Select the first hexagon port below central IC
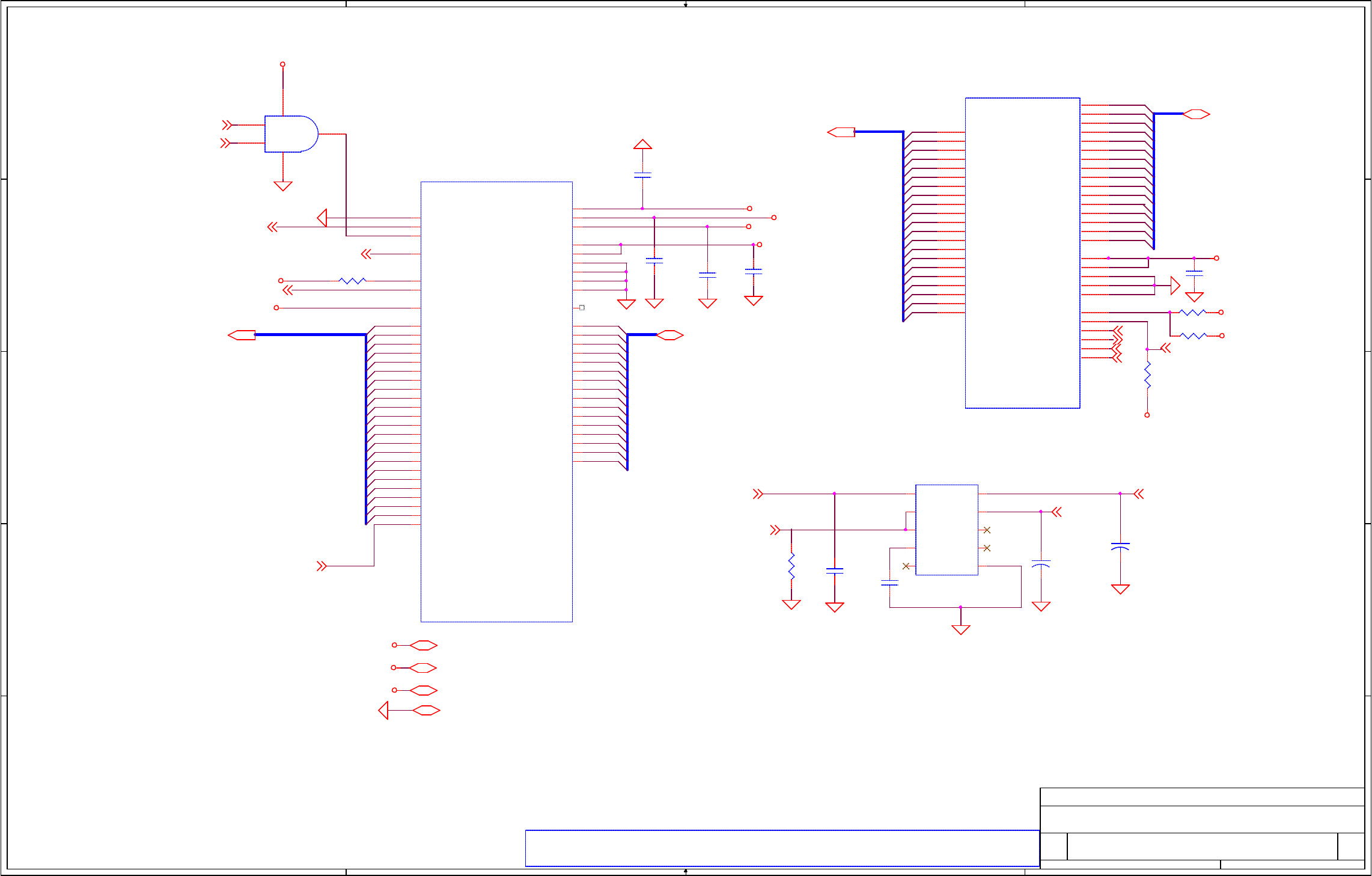1372x876 pixels. tap(424, 645)
